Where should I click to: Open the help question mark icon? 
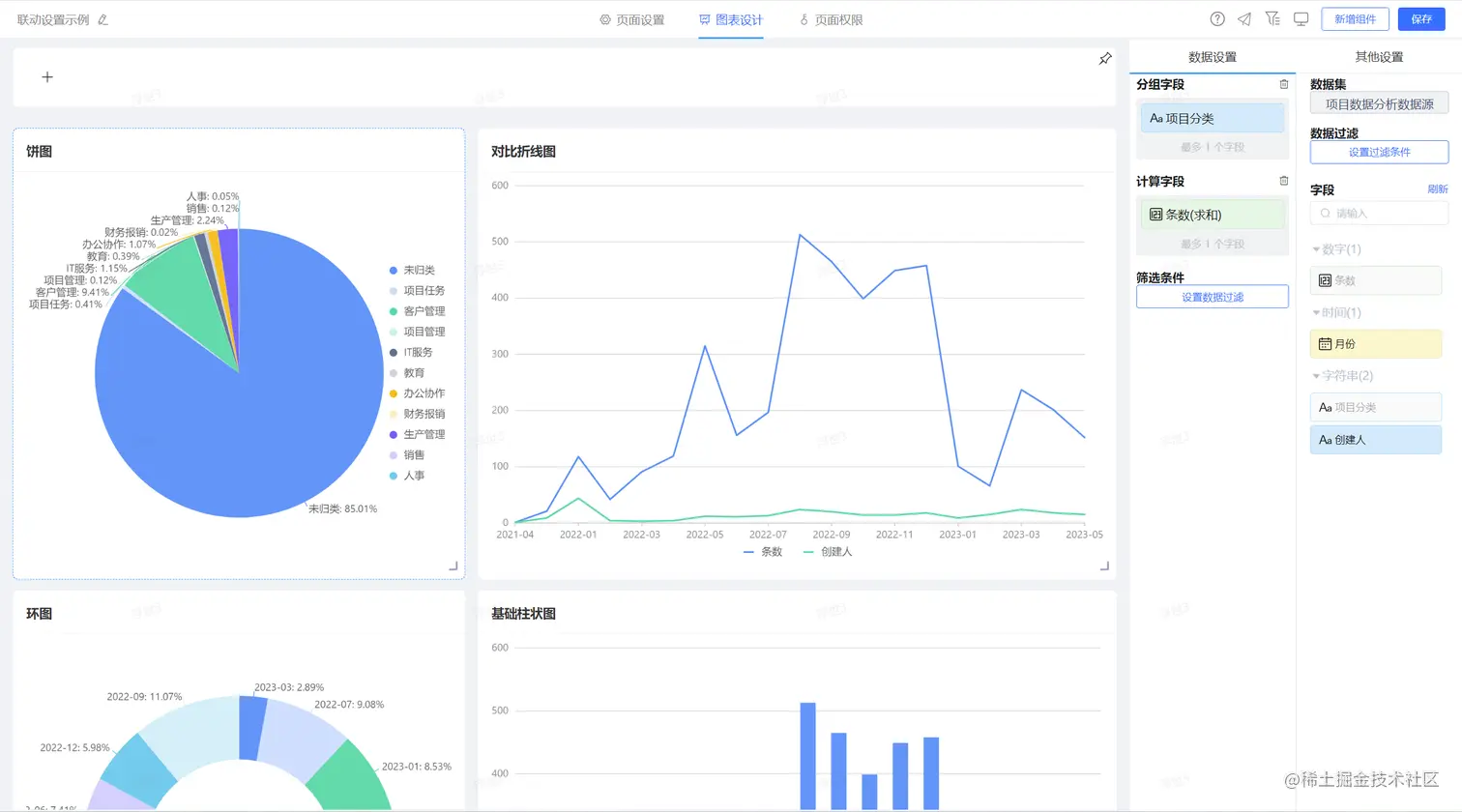click(x=1217, y=18)
